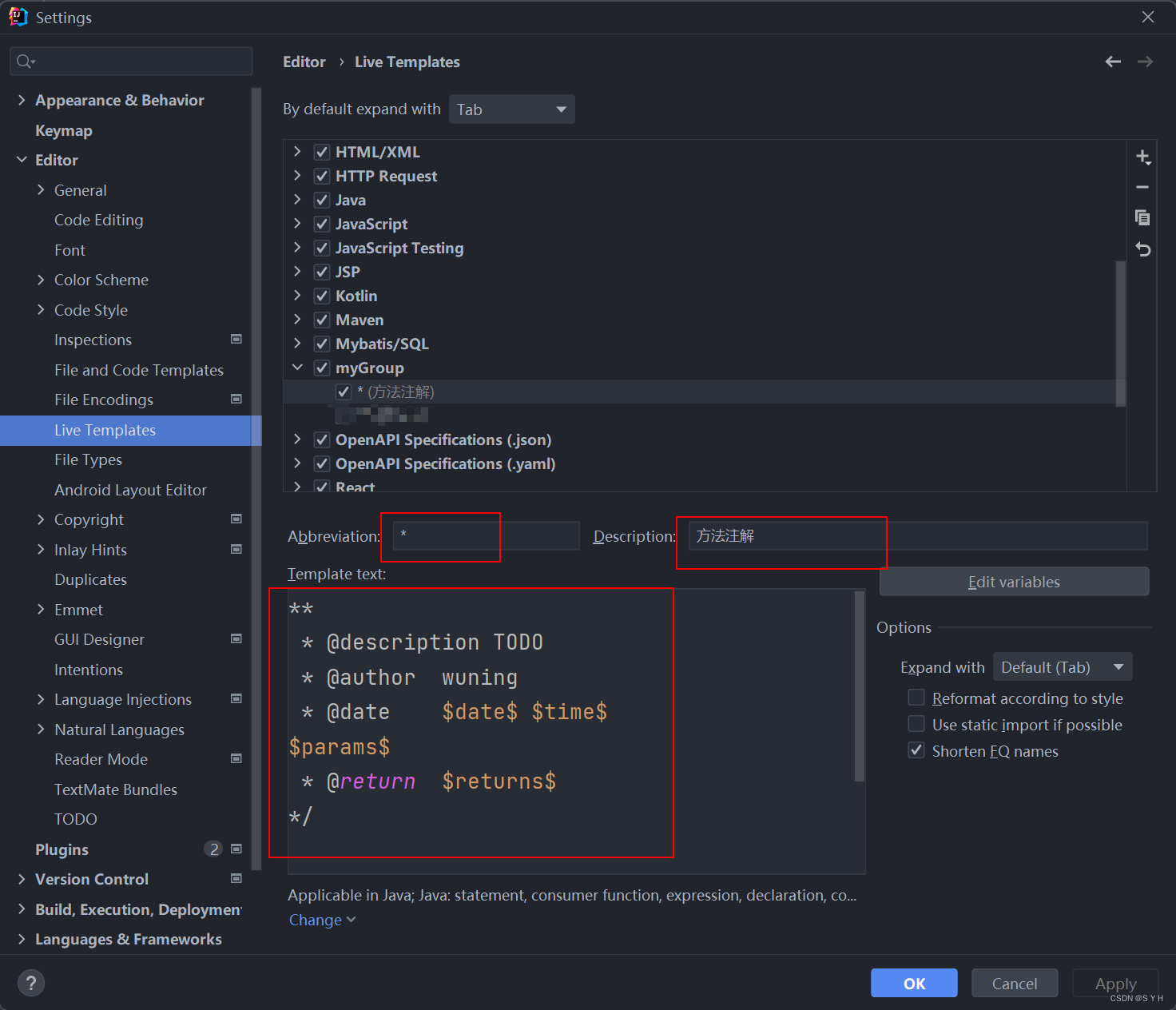This screenshot has width=1176, height=1010.
Task: Open the Font settings page
Action: coord(70,250)
